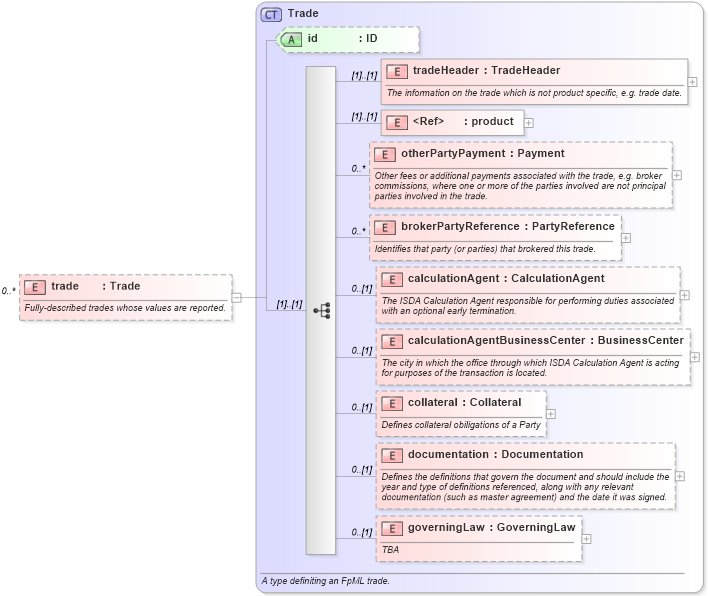The image size is (708, 596).
Task: Click the documentation description about master agreement
Action: coord(525,487)
